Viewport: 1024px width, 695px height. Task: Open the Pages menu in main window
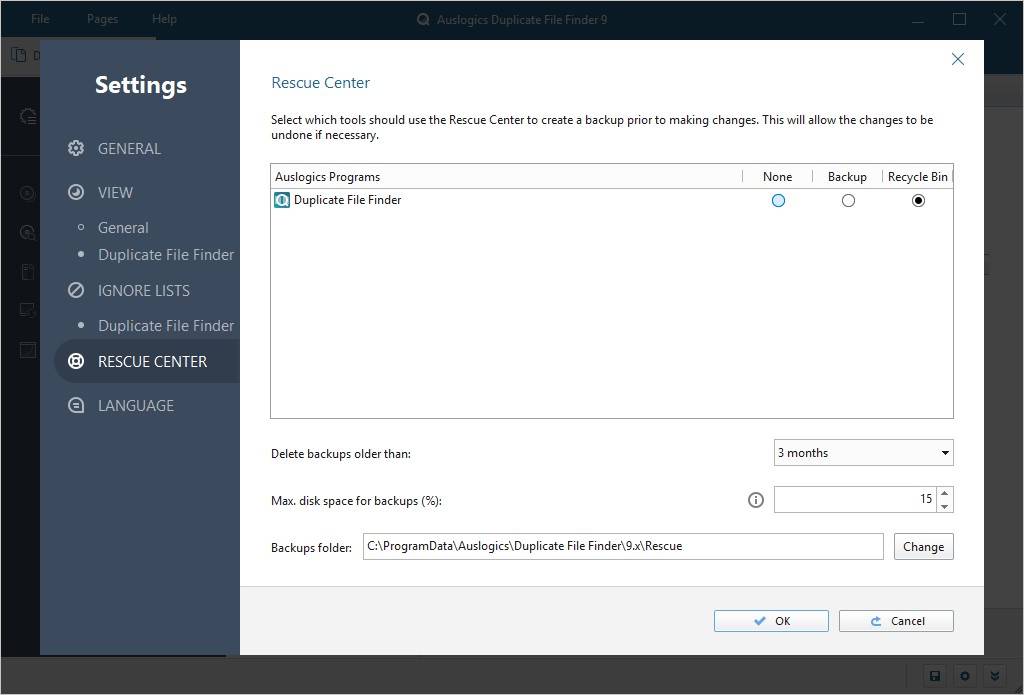[103, 19]
